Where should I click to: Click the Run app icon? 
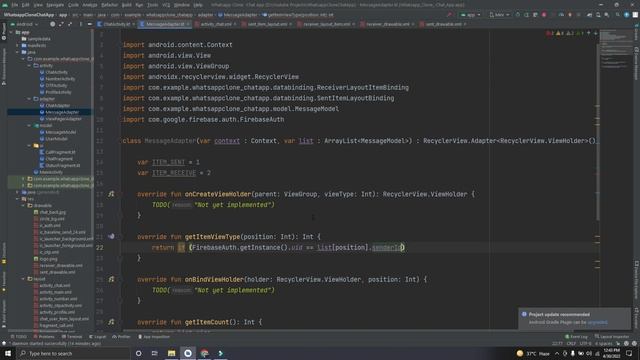[518, 15]
